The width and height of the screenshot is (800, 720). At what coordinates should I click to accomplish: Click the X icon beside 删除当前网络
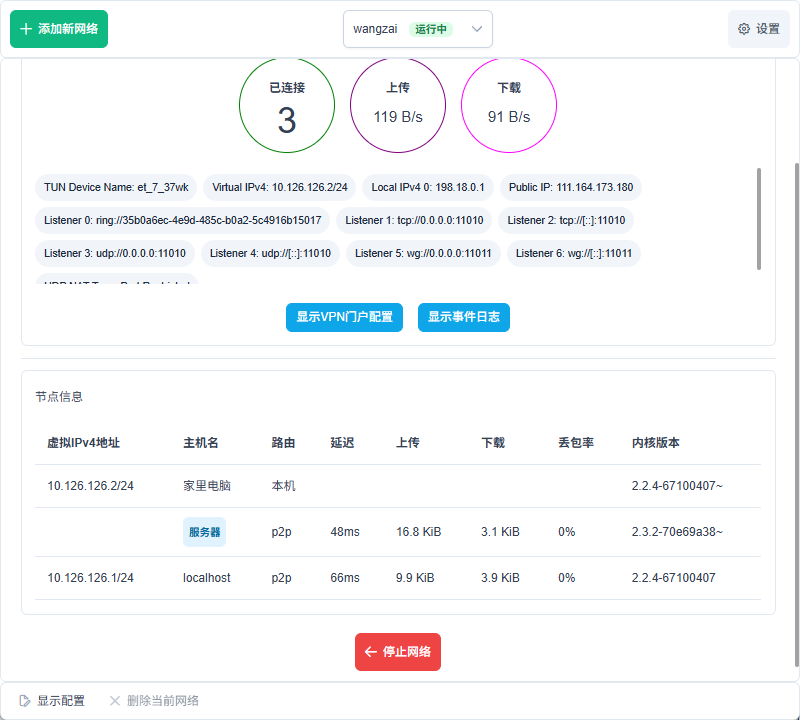coord(115,701)
